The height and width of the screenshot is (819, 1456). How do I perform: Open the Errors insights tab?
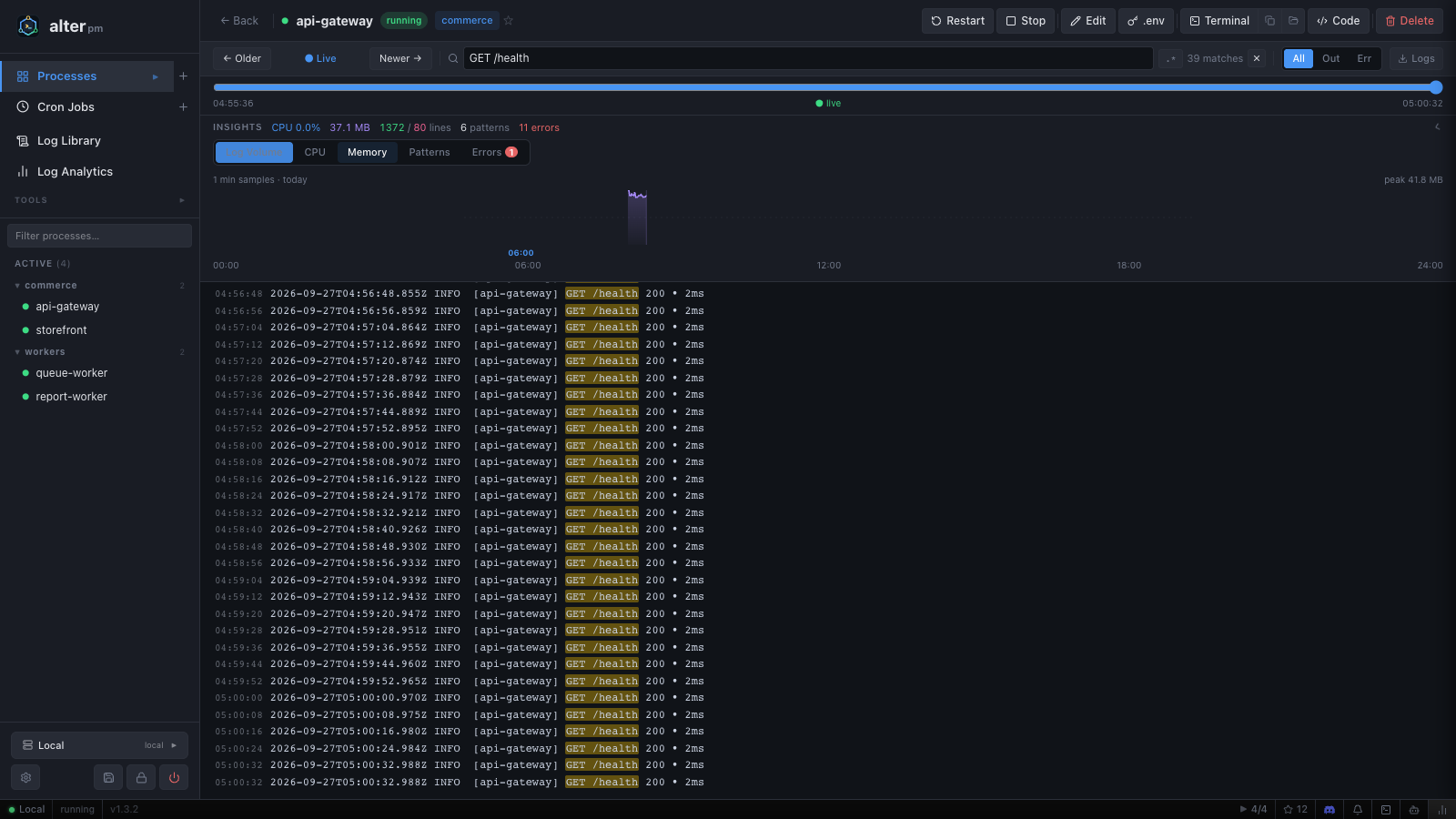click(494, 152)
